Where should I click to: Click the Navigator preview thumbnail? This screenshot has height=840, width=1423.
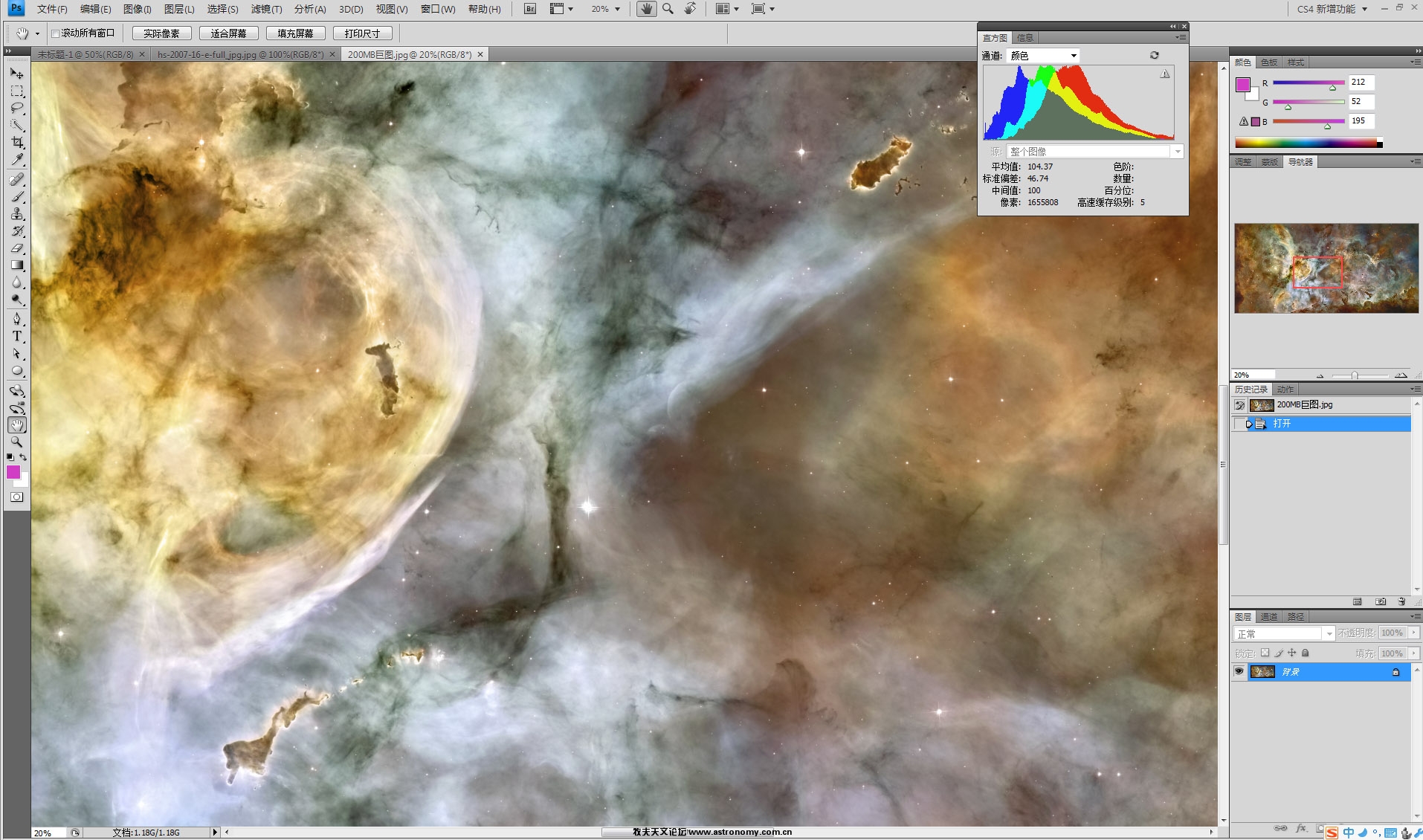[x=1326, y=268]
